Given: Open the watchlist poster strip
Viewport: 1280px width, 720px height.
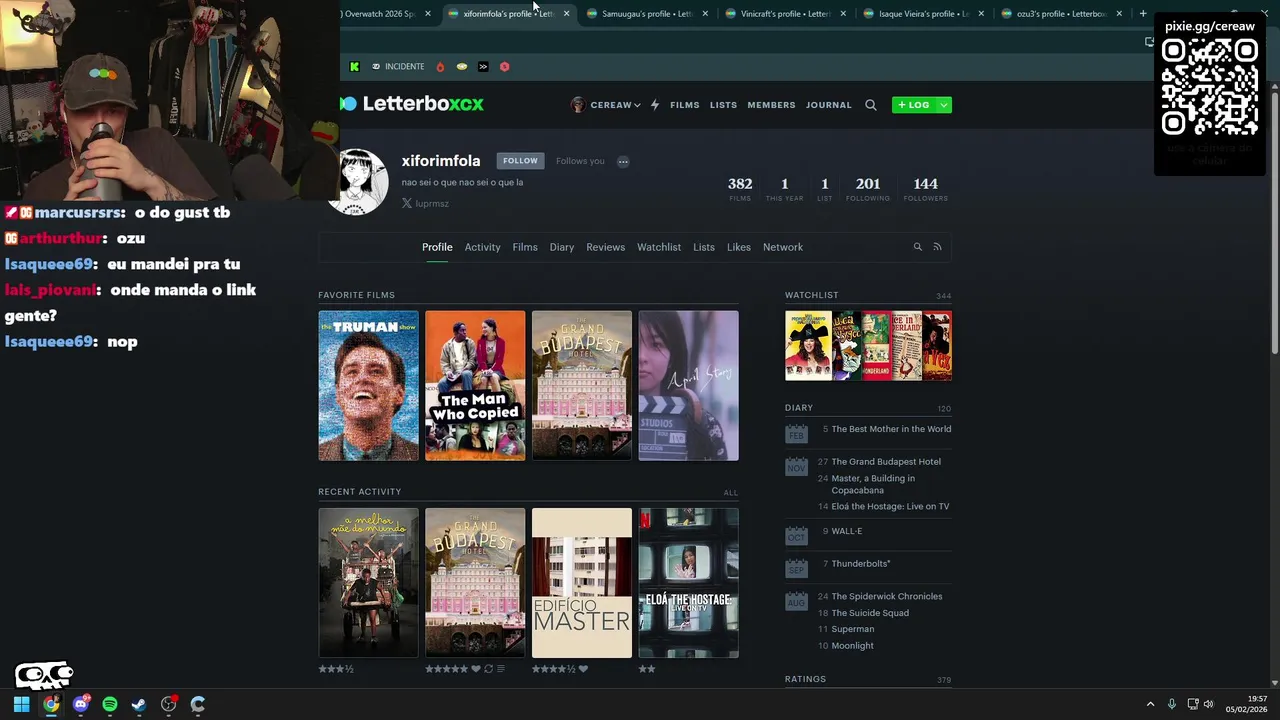Looking at the screenshot, I should point(868,346).
